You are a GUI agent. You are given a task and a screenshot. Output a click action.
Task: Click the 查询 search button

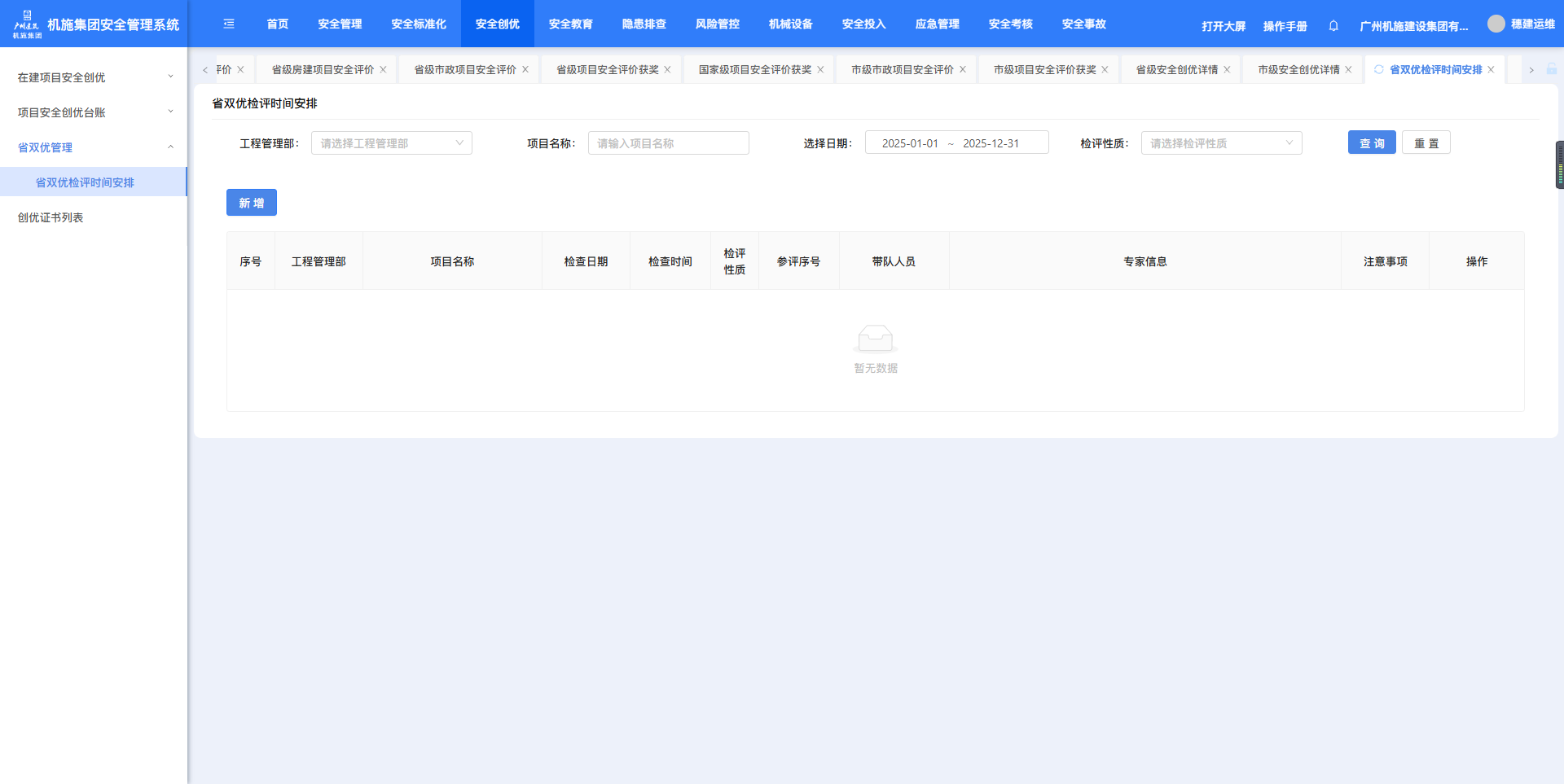click(1371, 143)
